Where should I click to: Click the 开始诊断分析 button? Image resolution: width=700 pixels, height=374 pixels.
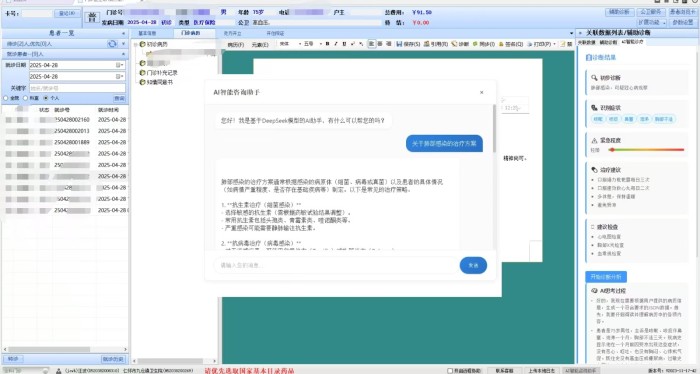606,277
